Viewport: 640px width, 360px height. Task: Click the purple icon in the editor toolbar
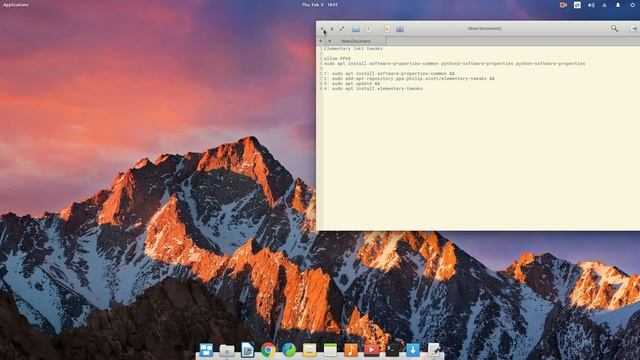(400, 29)
